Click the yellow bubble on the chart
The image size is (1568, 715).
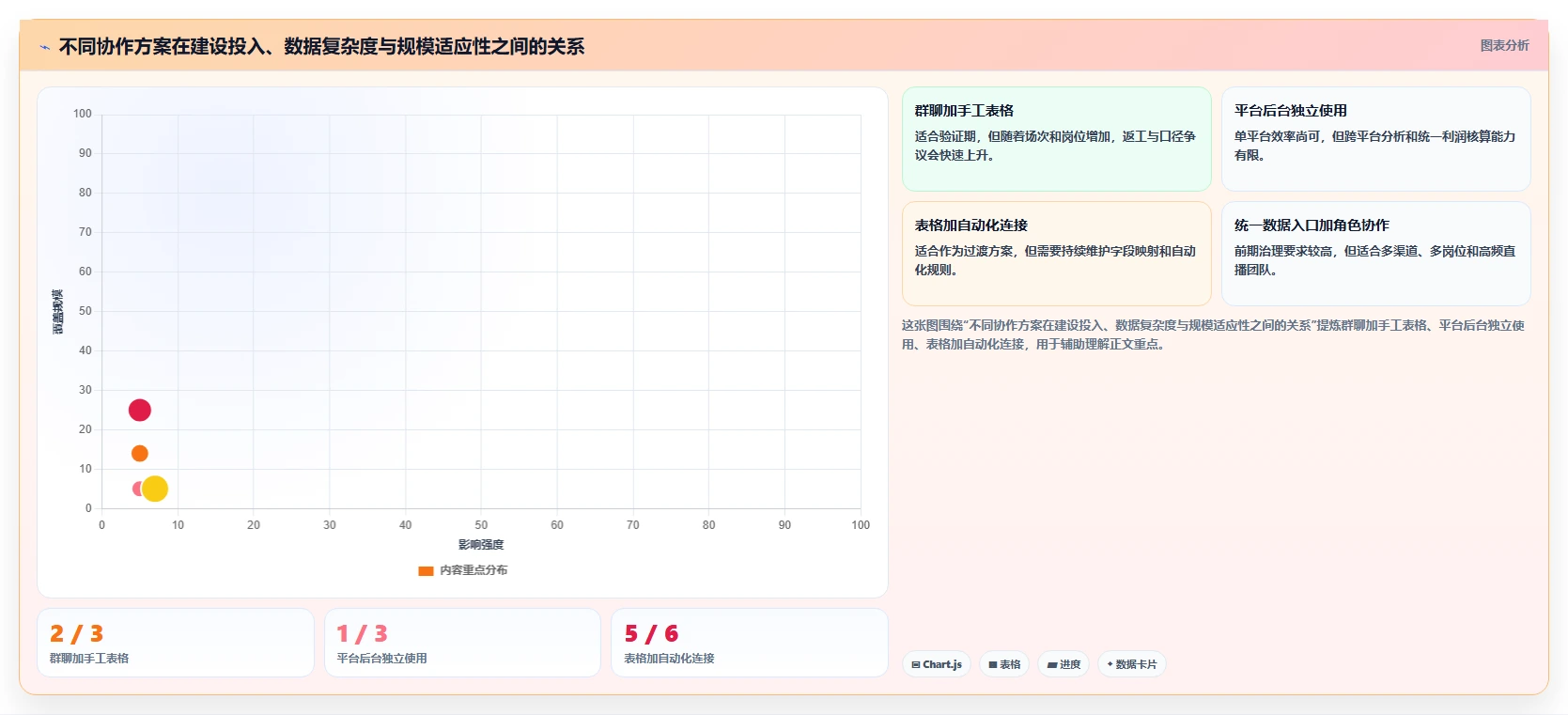pos(155,489)
